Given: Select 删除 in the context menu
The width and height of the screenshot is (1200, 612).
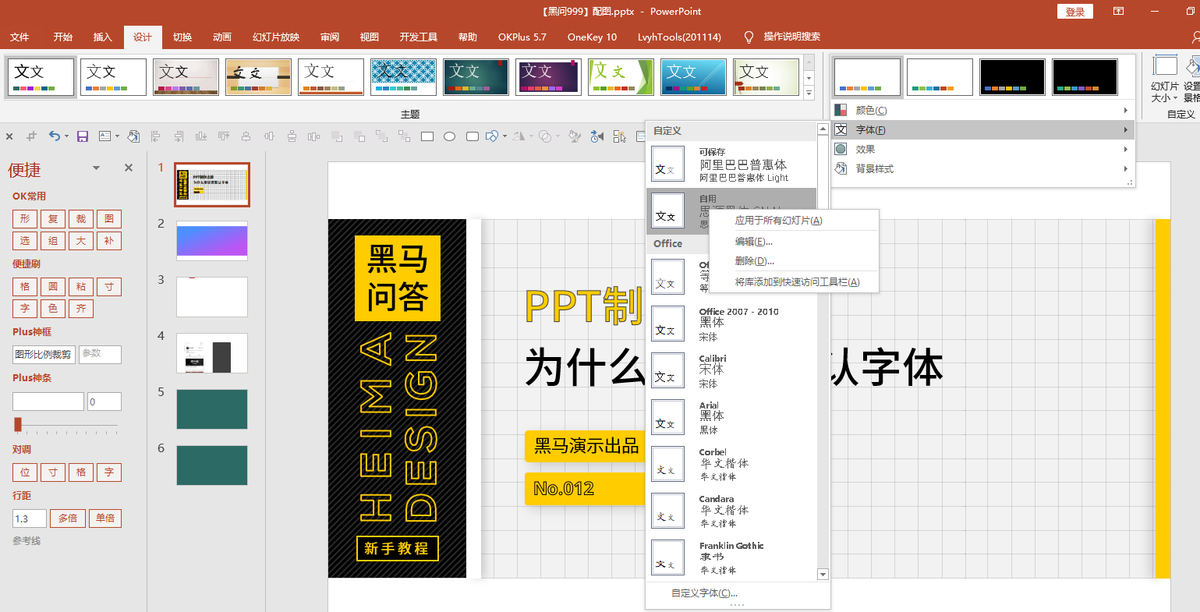Looking at the screenshot, I should (754, 261).
